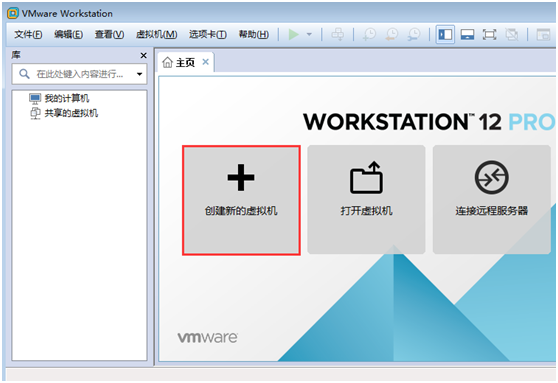Click 连接远程服务器 tile

click(491, 199)
